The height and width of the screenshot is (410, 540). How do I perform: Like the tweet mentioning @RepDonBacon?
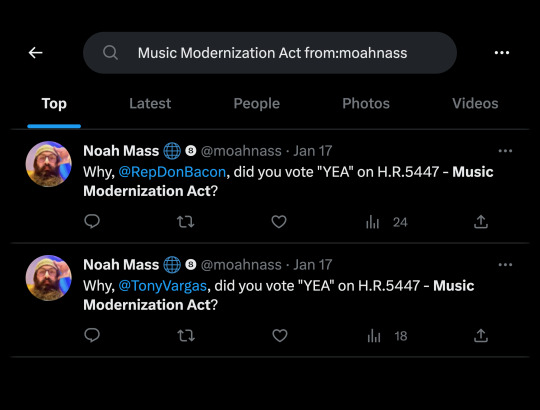point(279,222)
